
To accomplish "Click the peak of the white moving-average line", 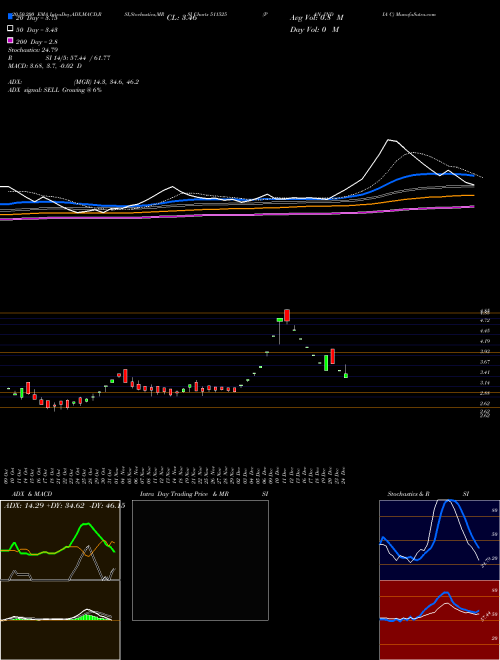I will tap(389, 140).
